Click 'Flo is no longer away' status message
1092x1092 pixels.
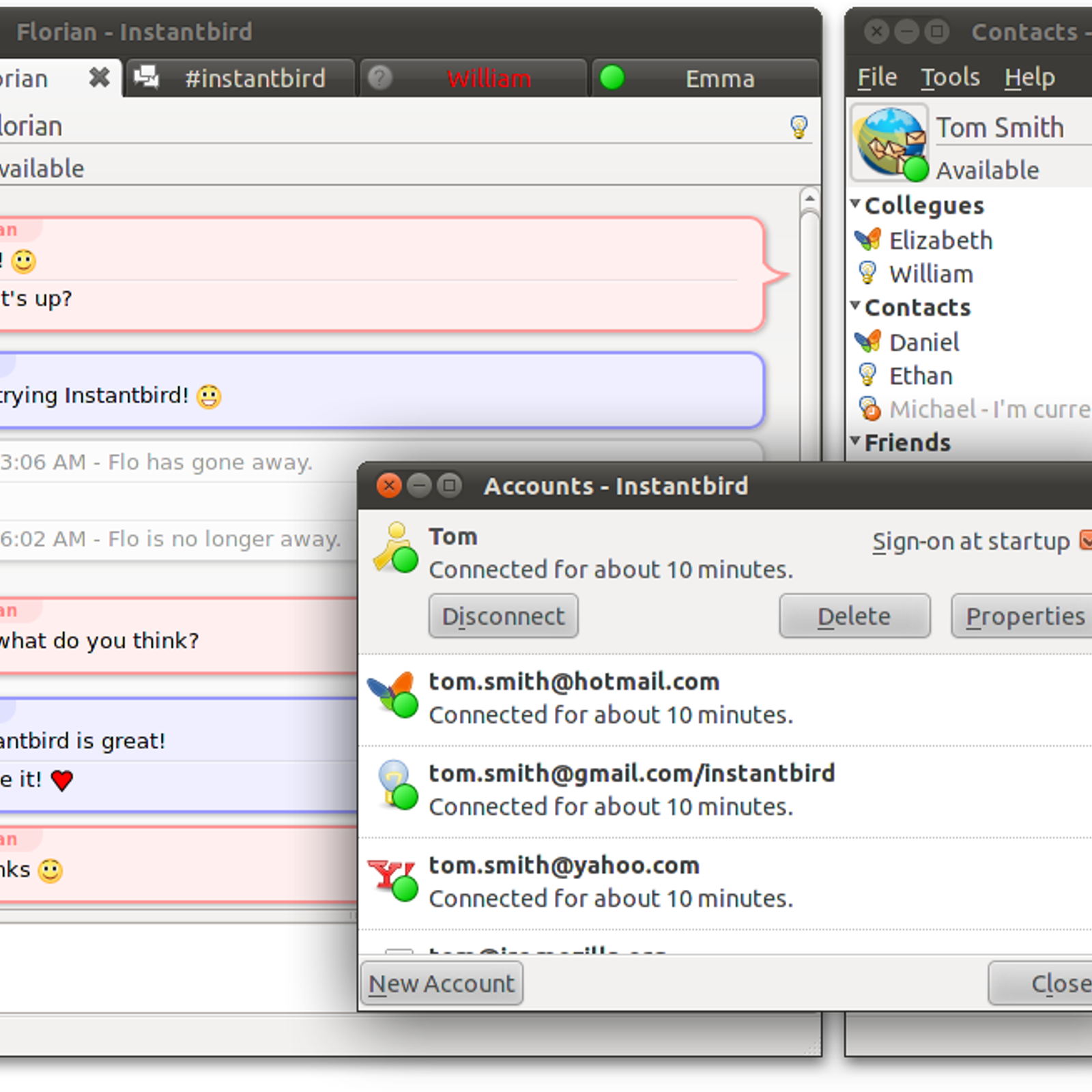(171, 539)
